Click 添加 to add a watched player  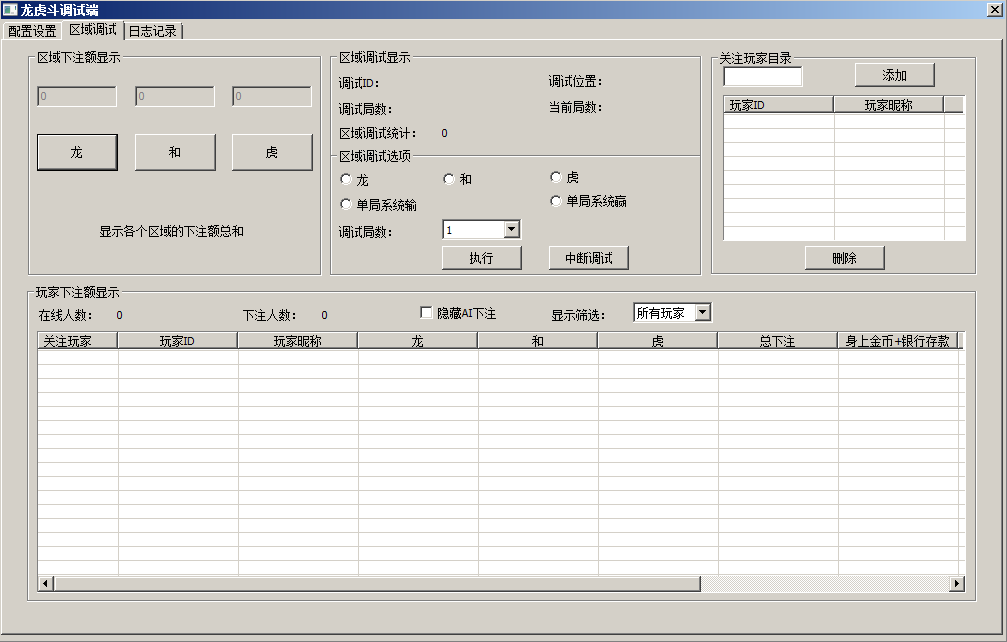pos(894,74)
